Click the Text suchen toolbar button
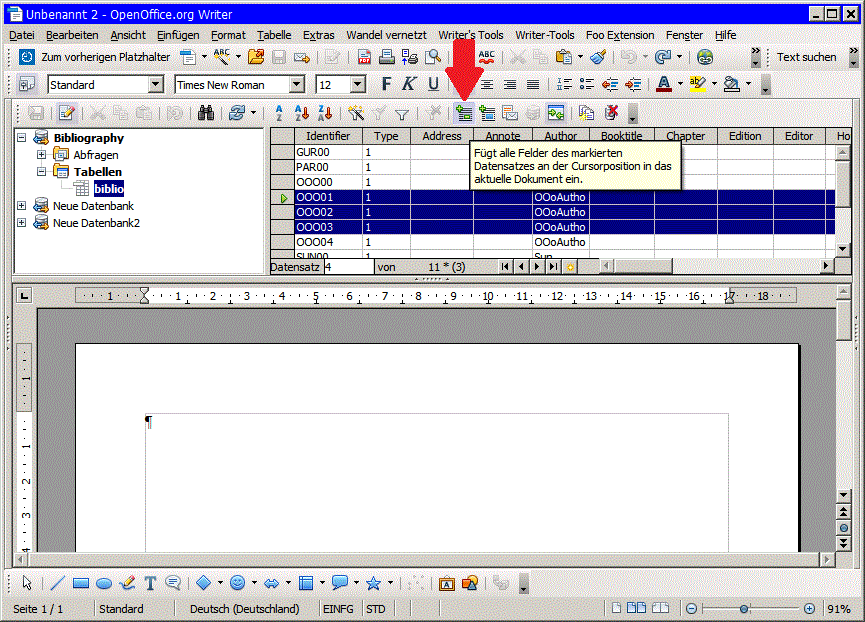Viewport: 865px width, 622px height. tap(807, 57)
